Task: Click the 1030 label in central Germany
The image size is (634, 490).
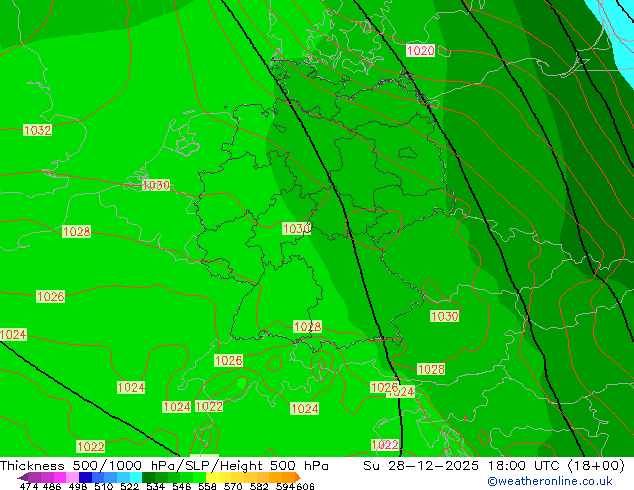Action: 296,228
